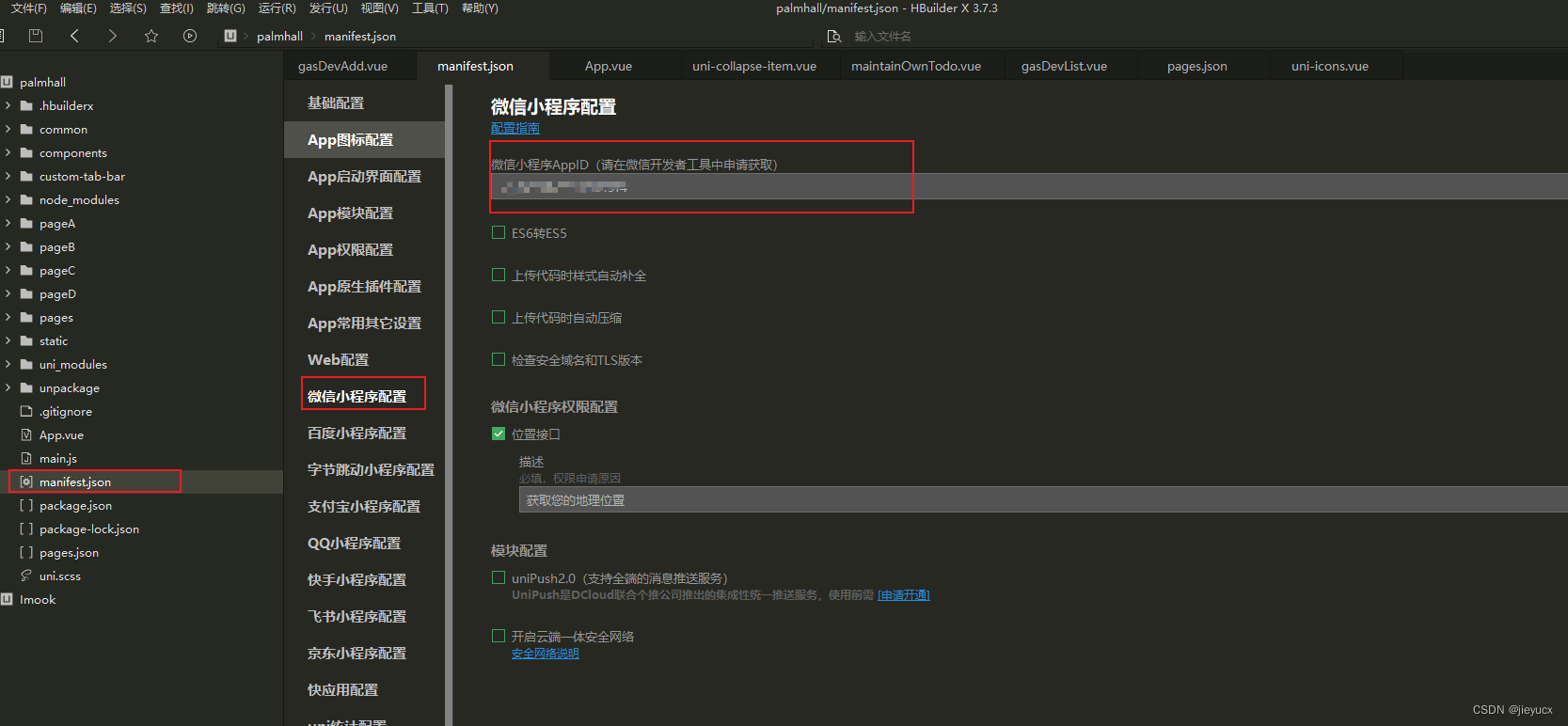Viewport: 1568px width, 726px height.
Task: Enable the ES6转ES5 checkbox
Action: pos(499,232)
